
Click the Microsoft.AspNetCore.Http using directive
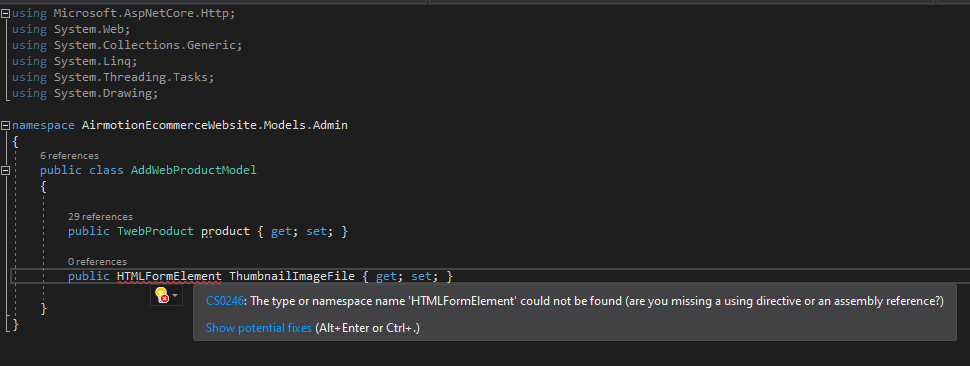(145, 13)
